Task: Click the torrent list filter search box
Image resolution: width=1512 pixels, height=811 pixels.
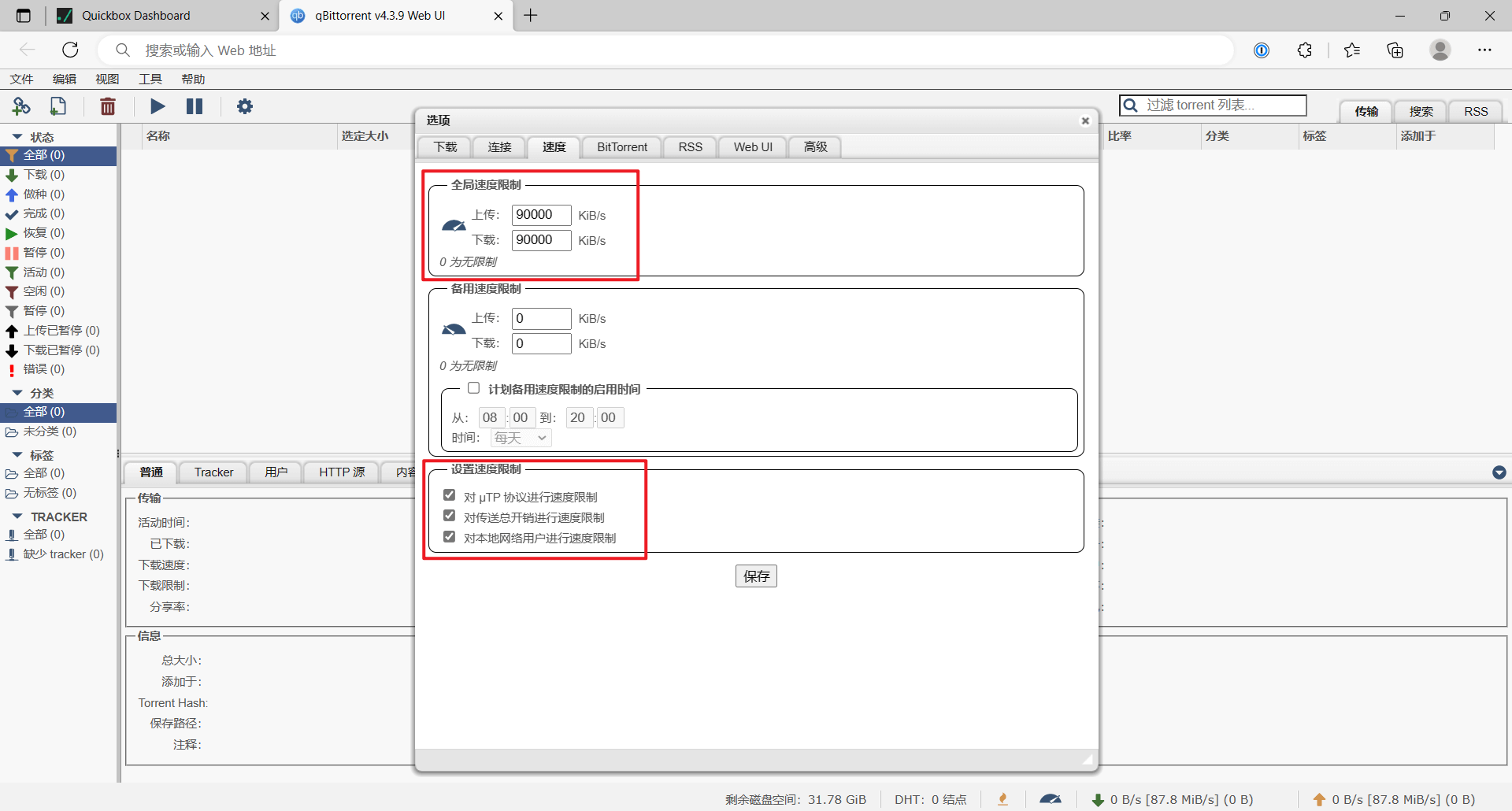Action: point(1213,106)
